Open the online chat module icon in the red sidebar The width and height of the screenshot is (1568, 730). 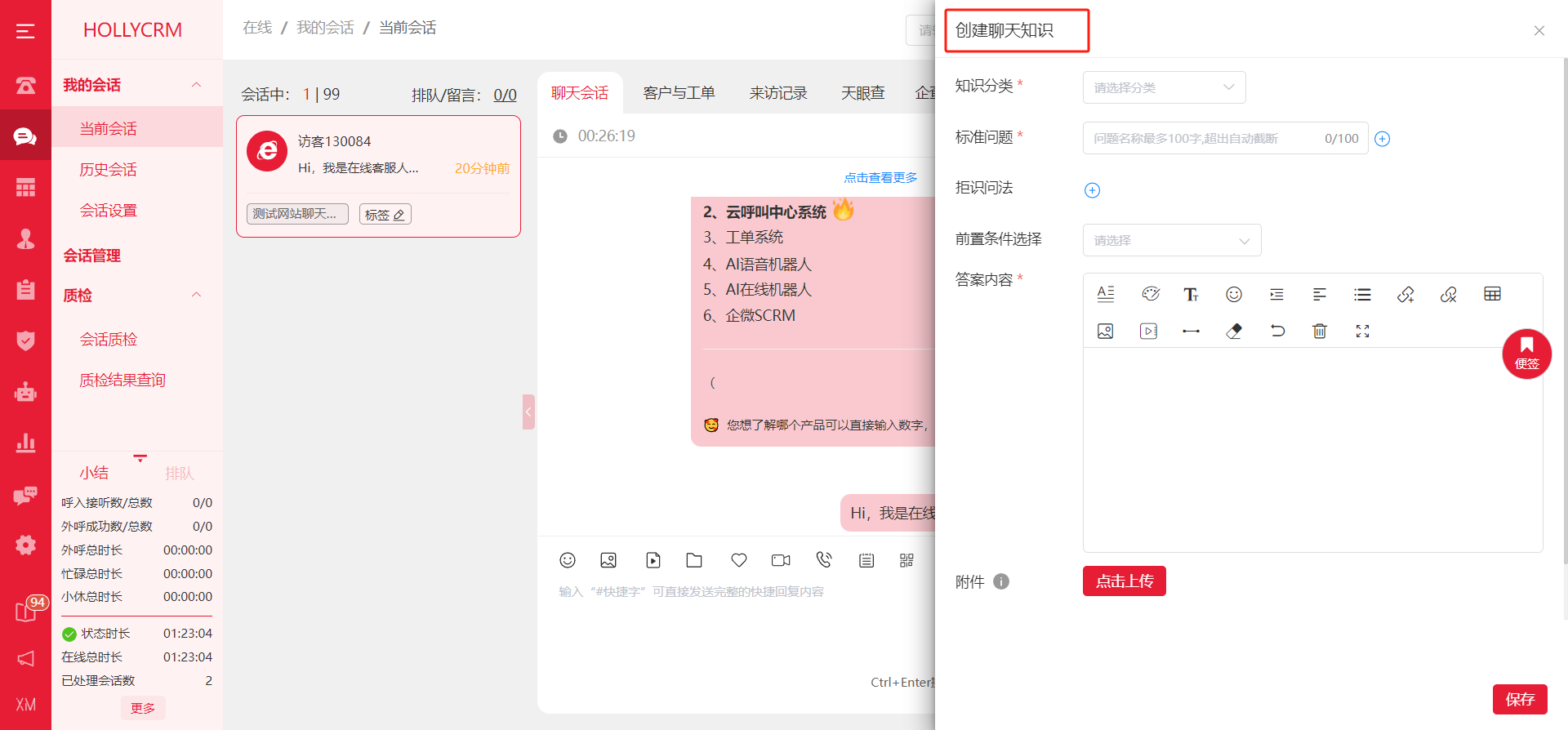pyautogui.click(x=25, y=136)
